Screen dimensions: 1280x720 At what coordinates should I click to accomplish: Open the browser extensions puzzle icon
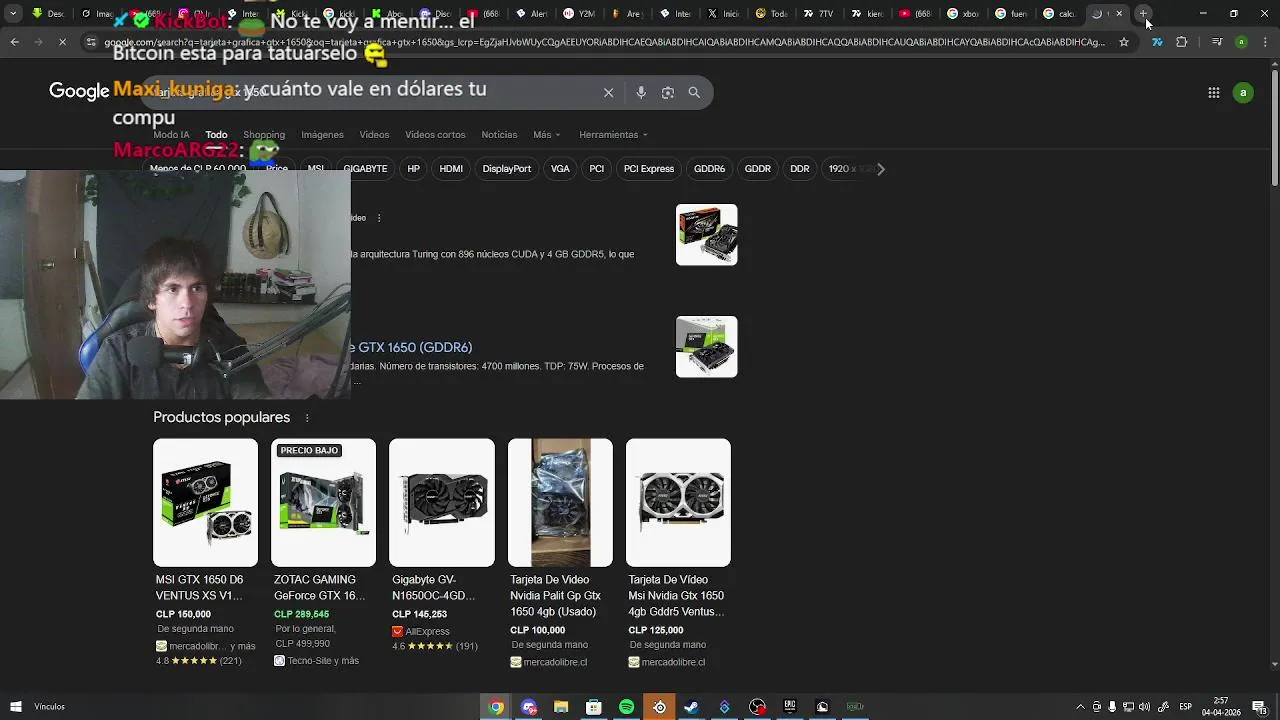click(x=1182, y=42)
